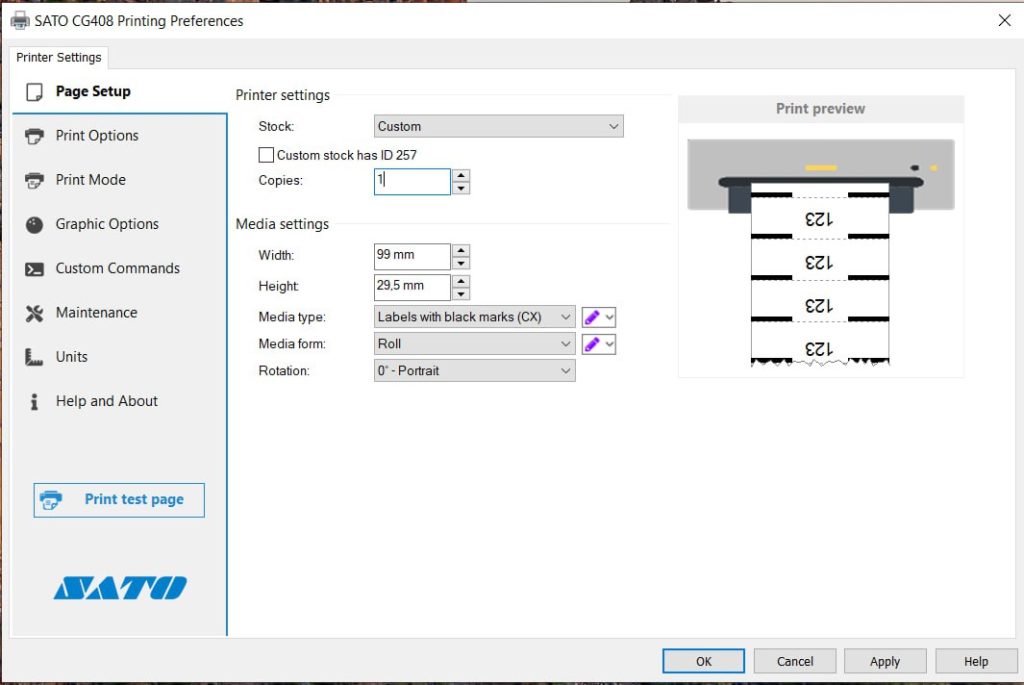Open the Rotation dropdown
1024x685 pixels.
tap(475, 371)
